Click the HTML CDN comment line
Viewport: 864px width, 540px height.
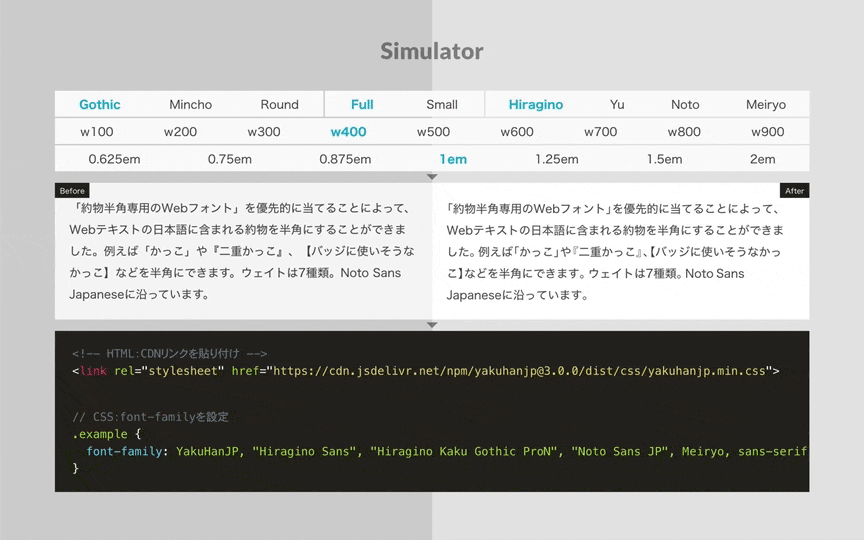tap(169, 353)
